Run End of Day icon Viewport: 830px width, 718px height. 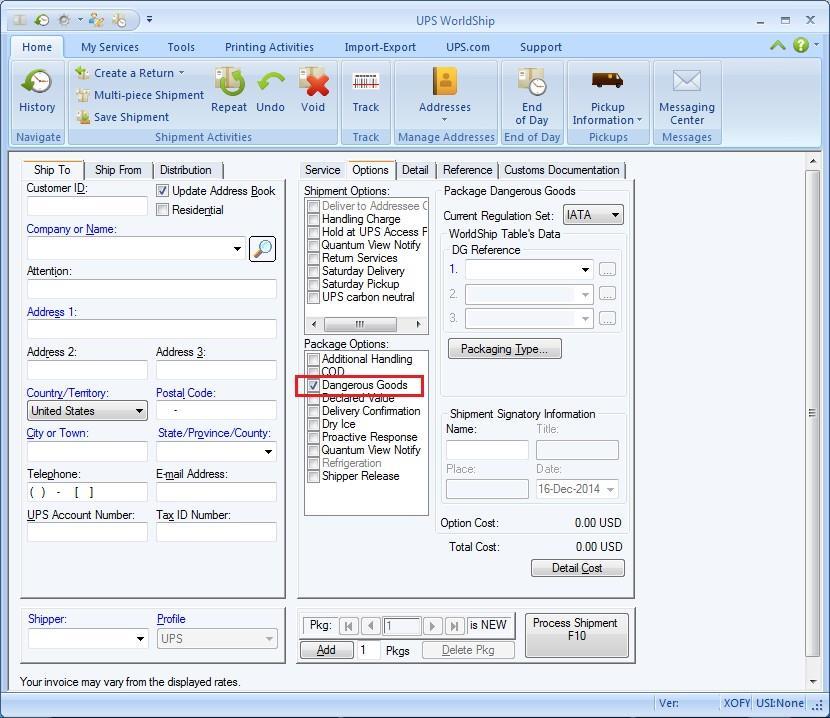click(x=531, y=82)
